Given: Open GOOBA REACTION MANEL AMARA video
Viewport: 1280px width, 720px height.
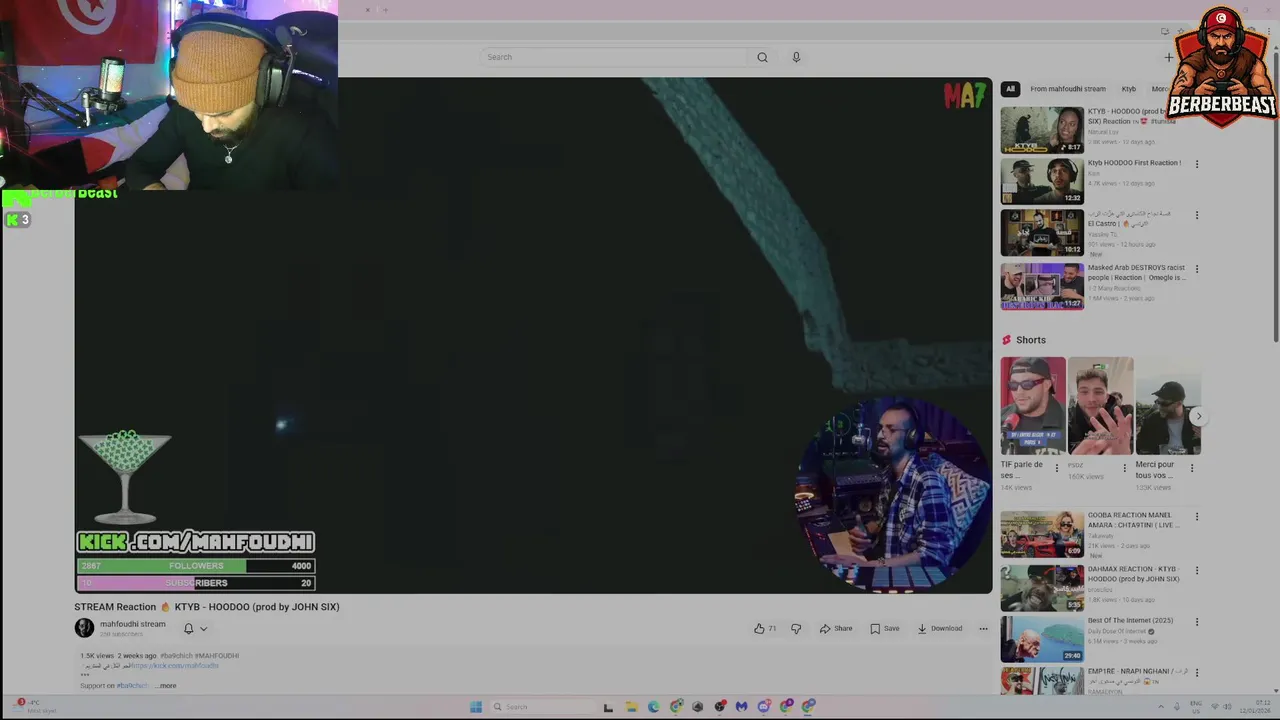Looking at the screenshot, I should pos(1042,535).
